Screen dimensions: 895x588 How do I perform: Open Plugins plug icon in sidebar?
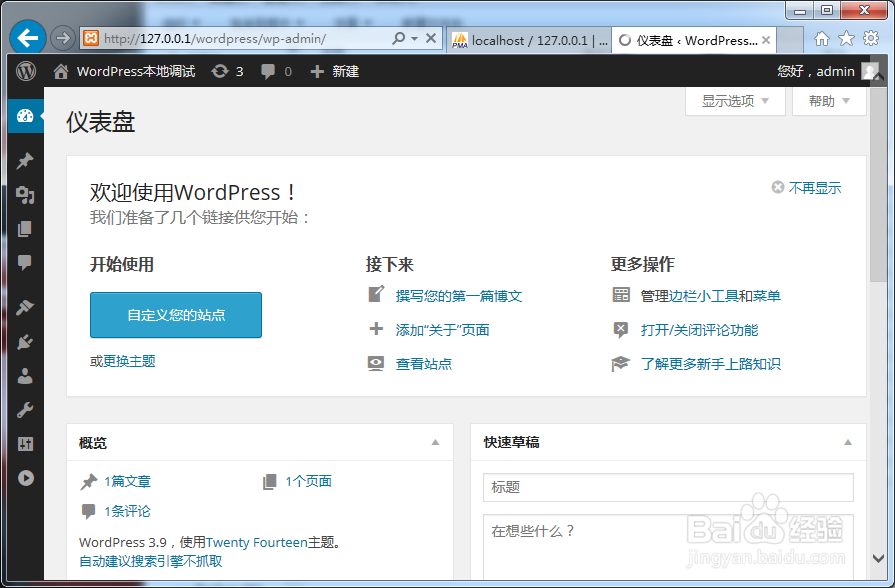(x=25, y=342)
